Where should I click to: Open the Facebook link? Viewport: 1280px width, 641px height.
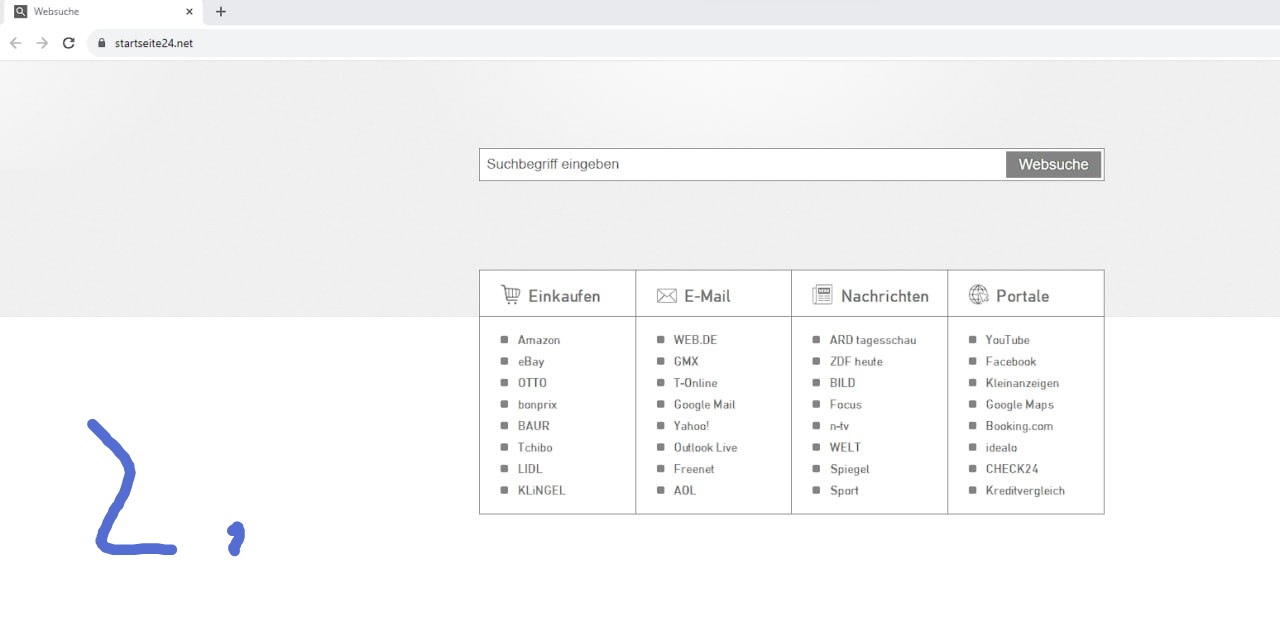tap(1011, 362)
